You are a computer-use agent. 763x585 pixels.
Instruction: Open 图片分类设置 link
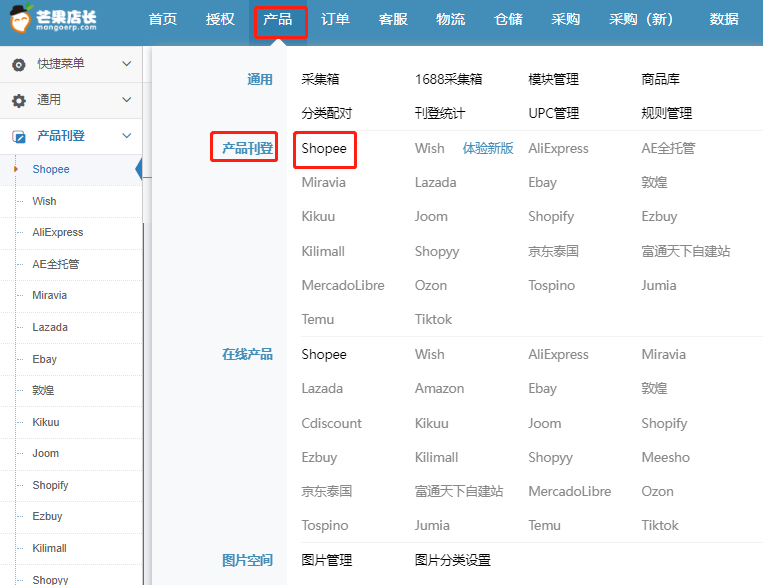453,561
